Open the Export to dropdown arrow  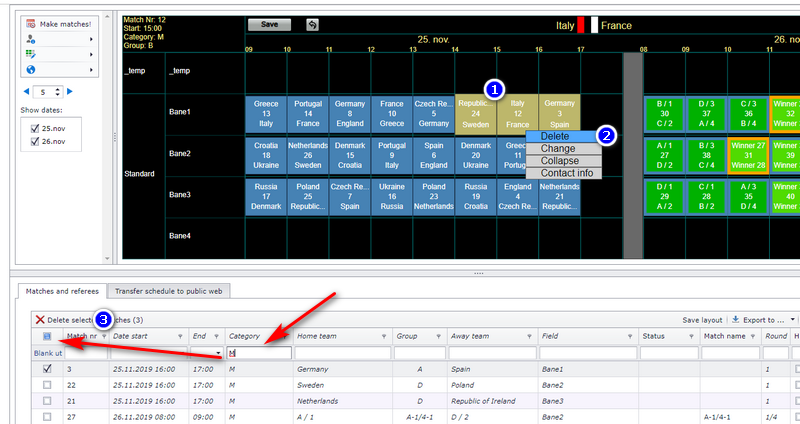[792, 320]
